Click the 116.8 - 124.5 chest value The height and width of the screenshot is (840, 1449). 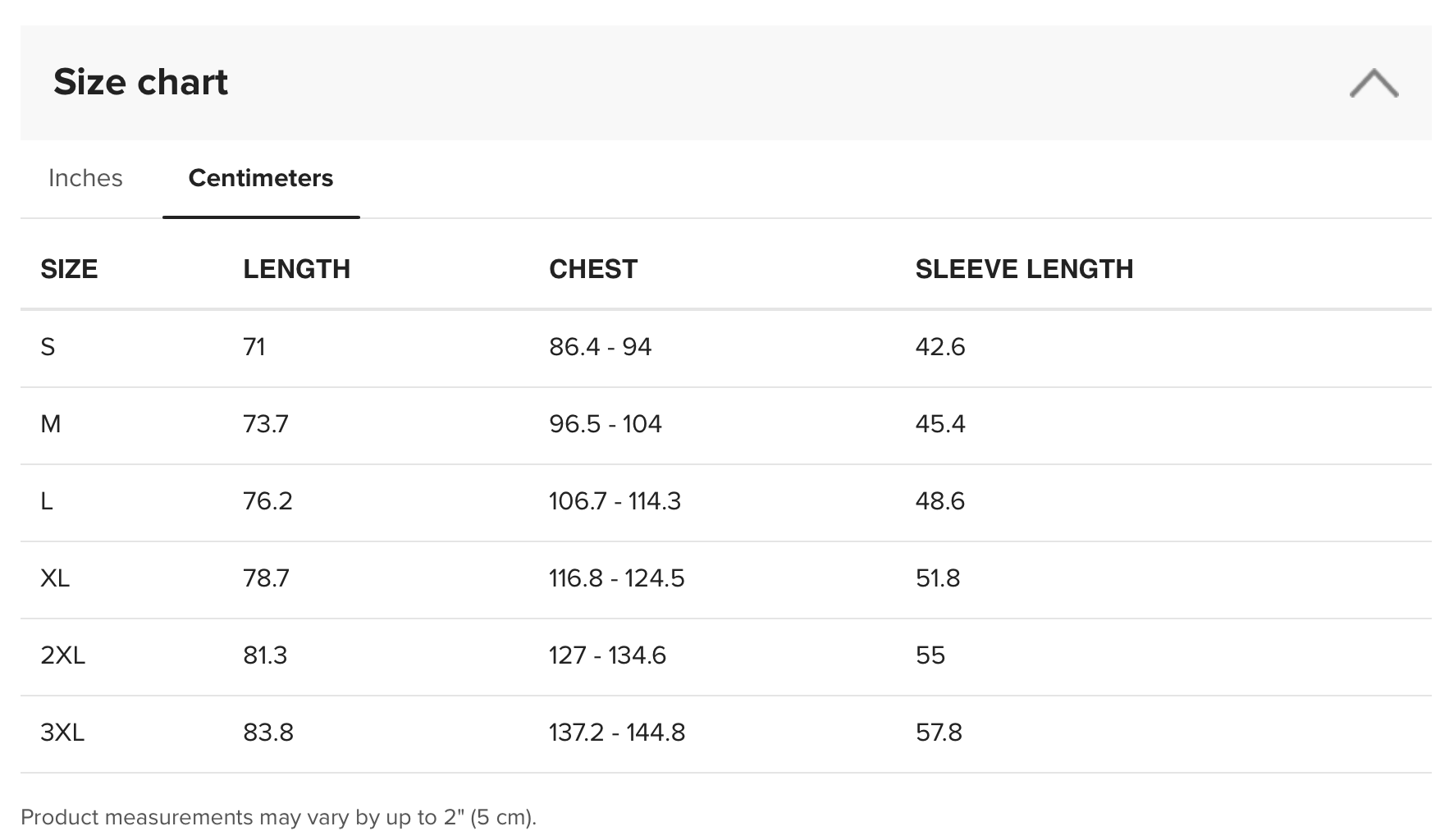tap(616, 578)
